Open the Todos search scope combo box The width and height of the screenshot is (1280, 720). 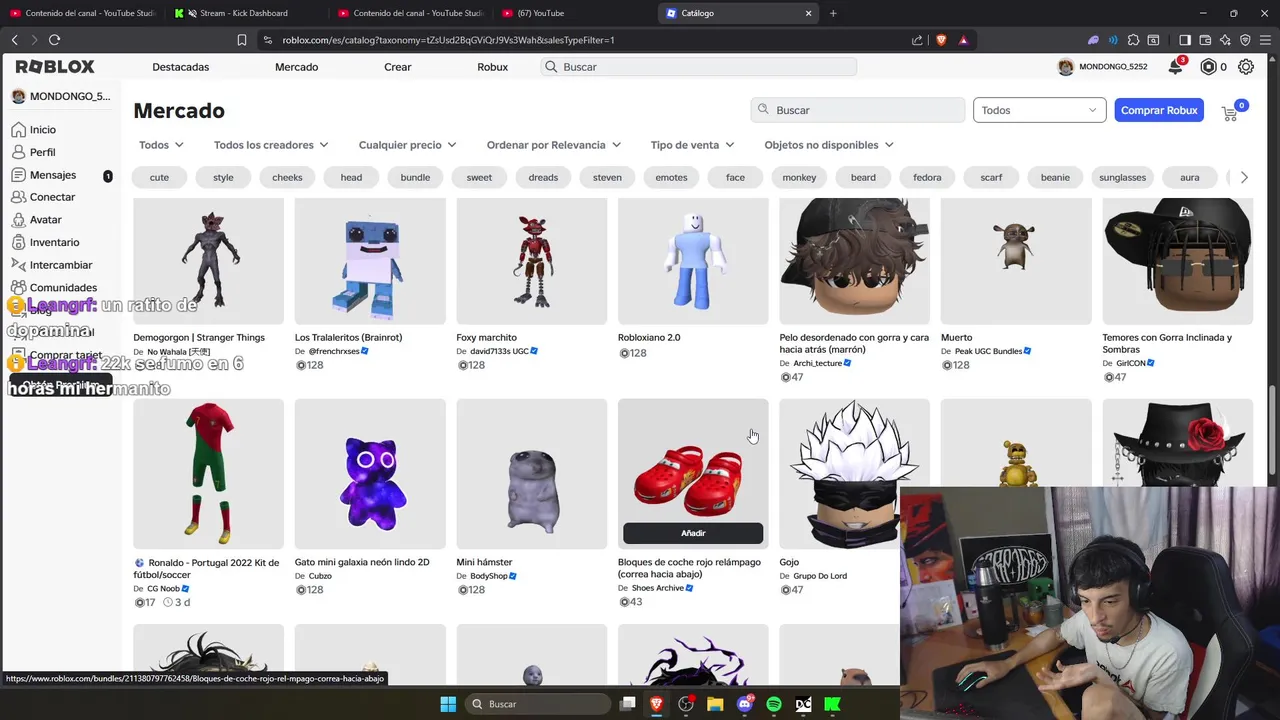tap(1039, 110)
